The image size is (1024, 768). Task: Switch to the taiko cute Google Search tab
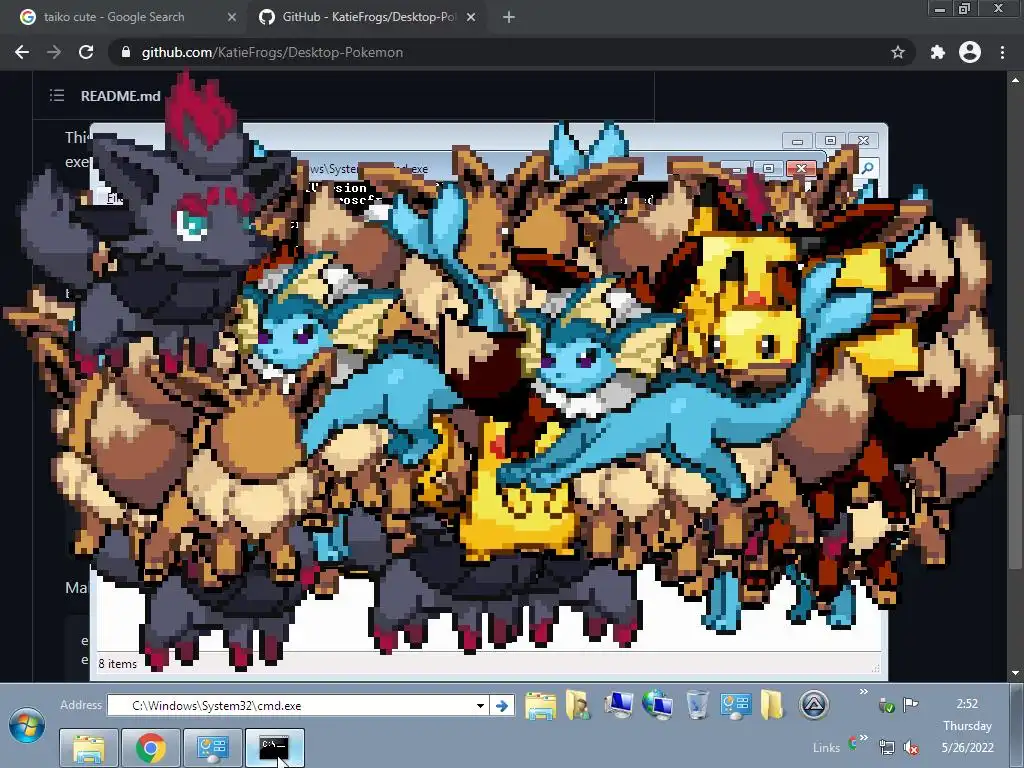(x=114, y=17)
